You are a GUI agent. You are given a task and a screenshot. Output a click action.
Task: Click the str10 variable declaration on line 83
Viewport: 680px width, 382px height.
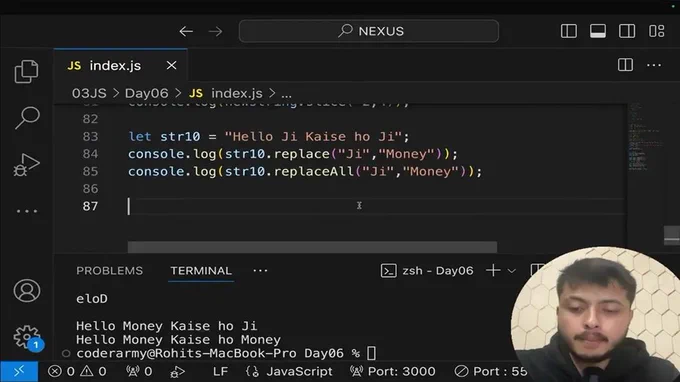coord(180,137)
